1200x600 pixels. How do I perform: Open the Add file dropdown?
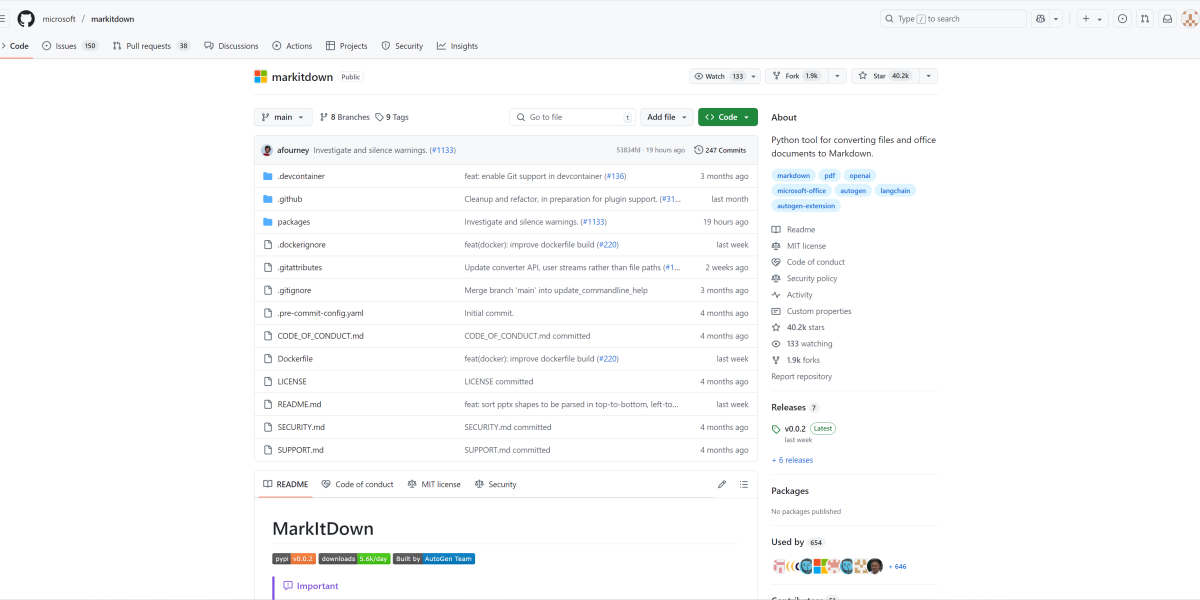pos(667,117)
